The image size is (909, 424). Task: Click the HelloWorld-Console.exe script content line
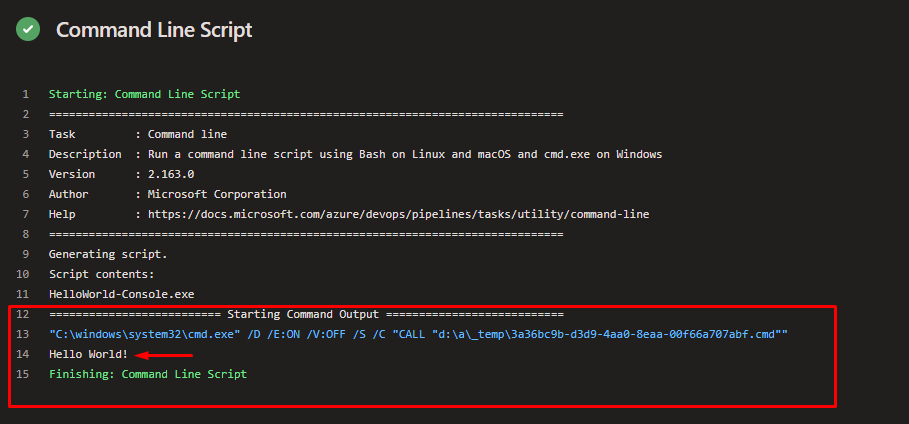pyautogui.click(x=122, y=295)
